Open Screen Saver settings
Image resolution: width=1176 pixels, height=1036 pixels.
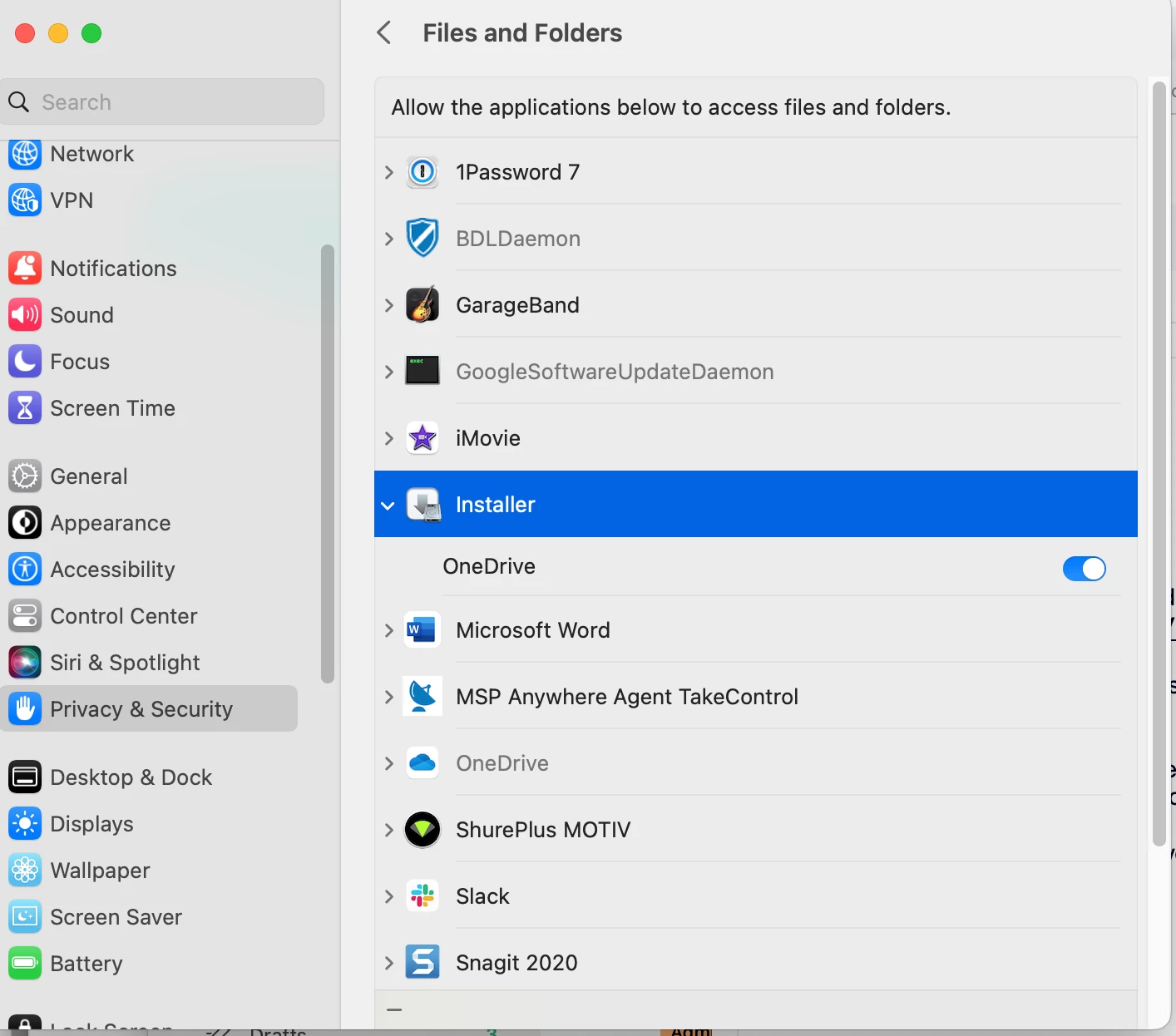tap(149, 917)
